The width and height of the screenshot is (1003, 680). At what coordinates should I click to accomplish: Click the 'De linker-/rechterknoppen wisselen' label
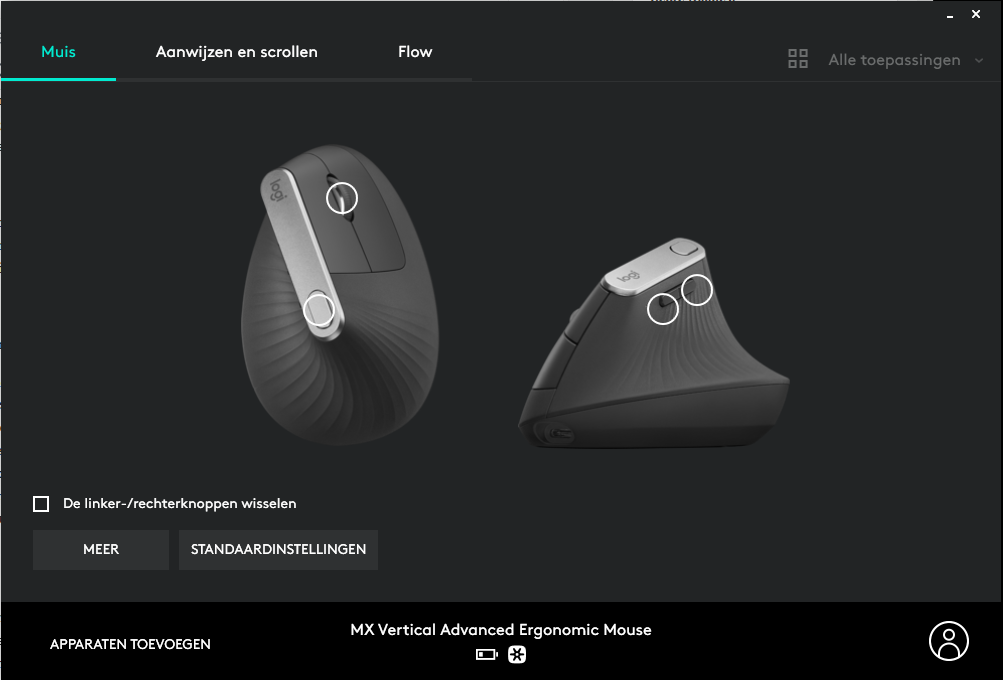point(180,503)
